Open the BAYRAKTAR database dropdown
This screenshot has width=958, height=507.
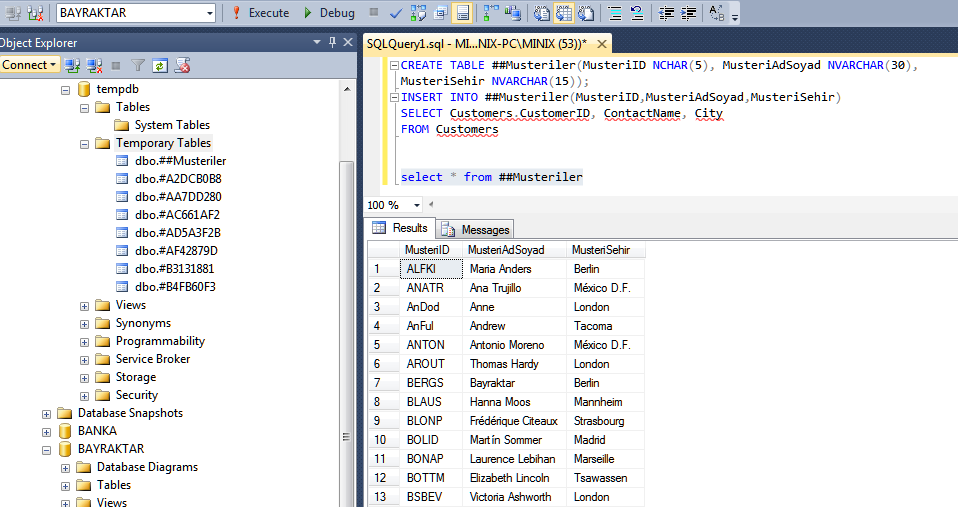click(x=208, y=13)
